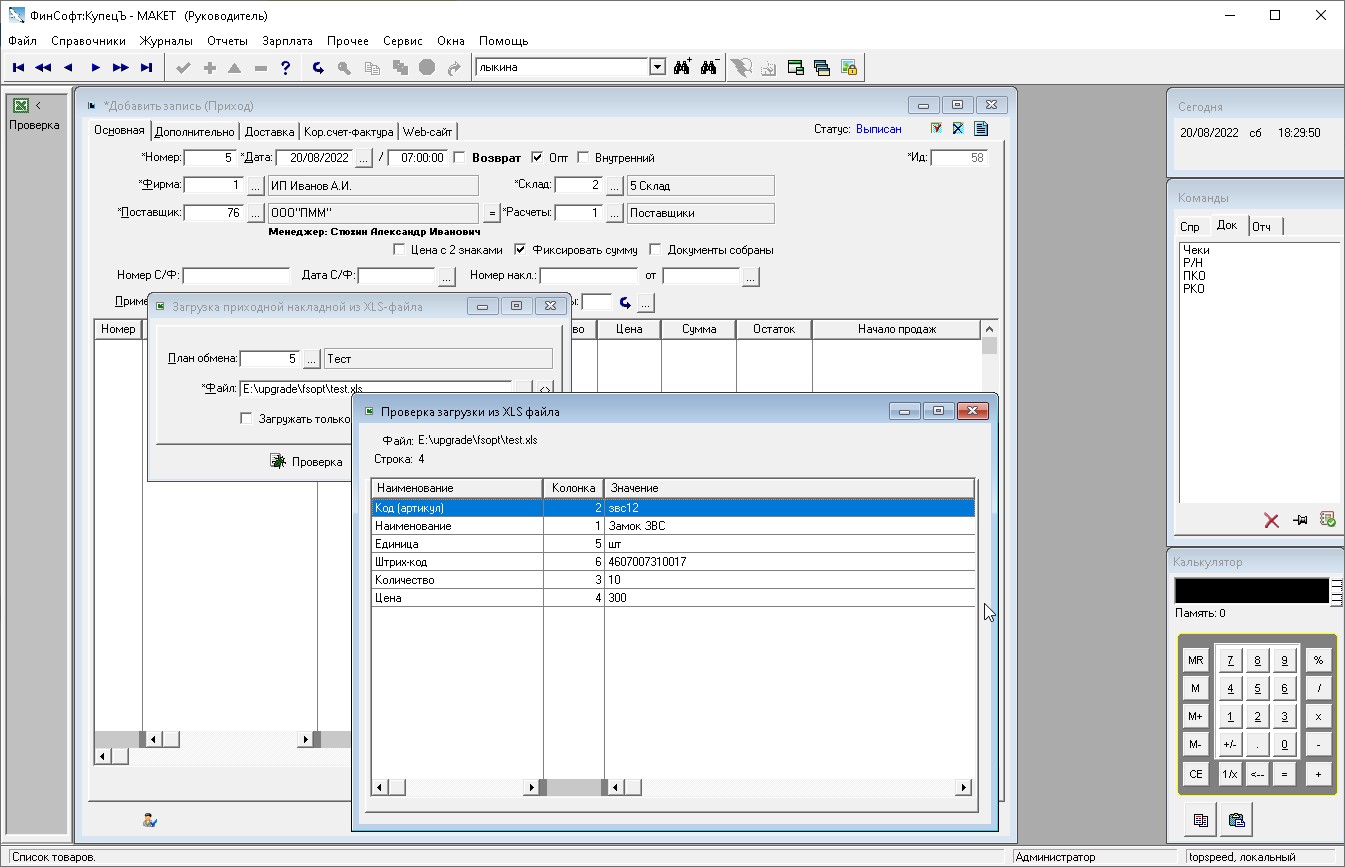Click horizontal scrollbar right arrow in Проверка загрузки table
Viewport: 1345px width, 867px height.
click(963, 788)
